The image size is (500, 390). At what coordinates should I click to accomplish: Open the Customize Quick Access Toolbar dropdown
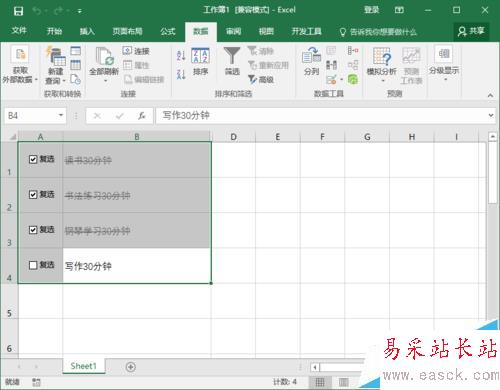click(80, 11)
